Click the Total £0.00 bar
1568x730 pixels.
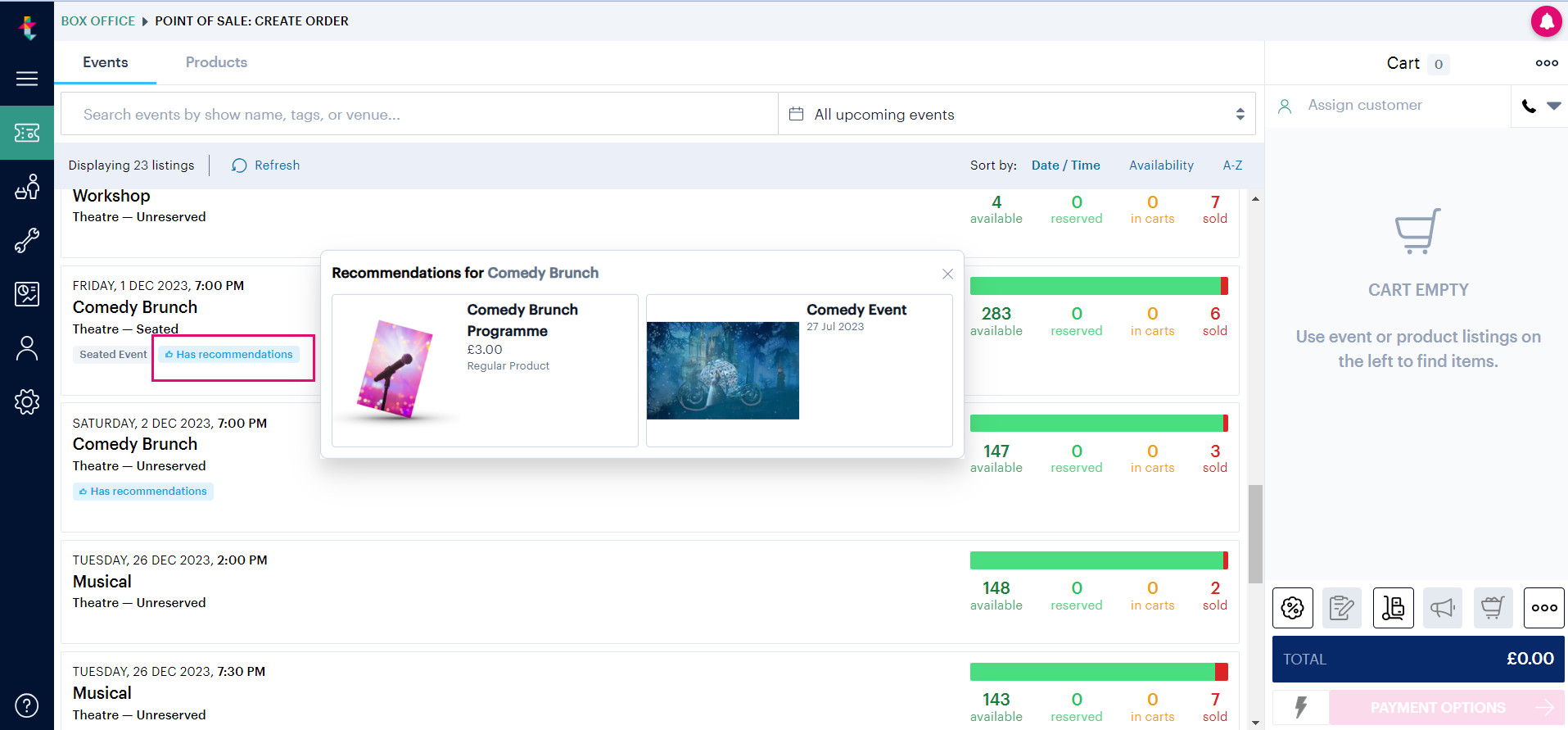tap(1418, 660)
